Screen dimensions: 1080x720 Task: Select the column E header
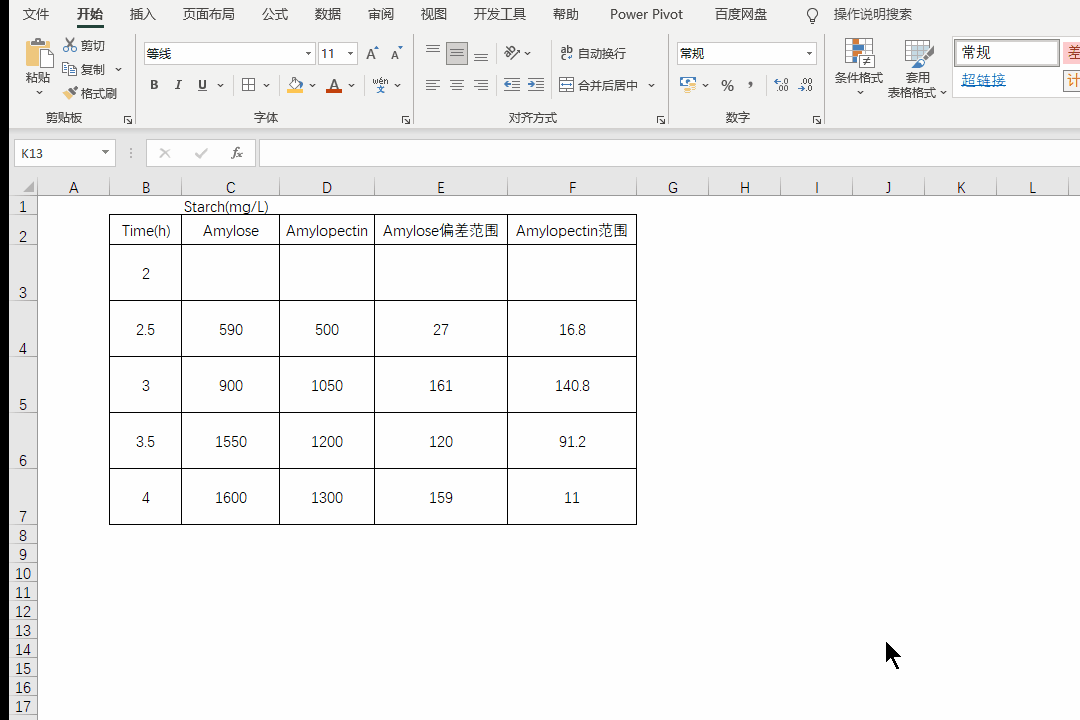point(441,187)
